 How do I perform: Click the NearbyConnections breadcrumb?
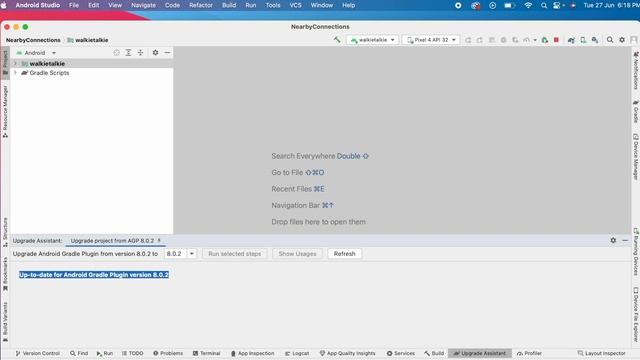point(33,40)
